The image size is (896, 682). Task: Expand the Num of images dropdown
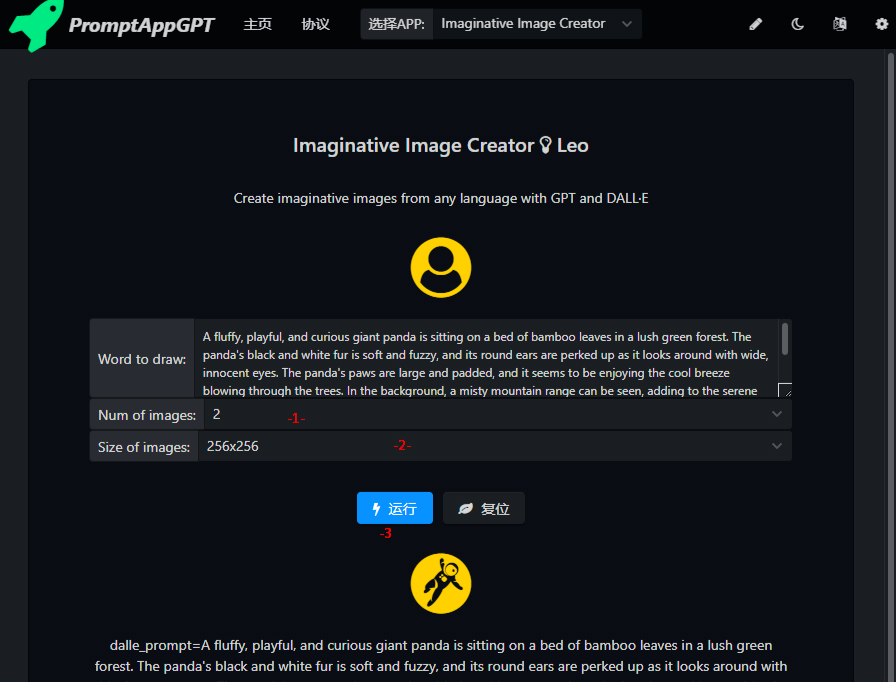tap(497, 415)
